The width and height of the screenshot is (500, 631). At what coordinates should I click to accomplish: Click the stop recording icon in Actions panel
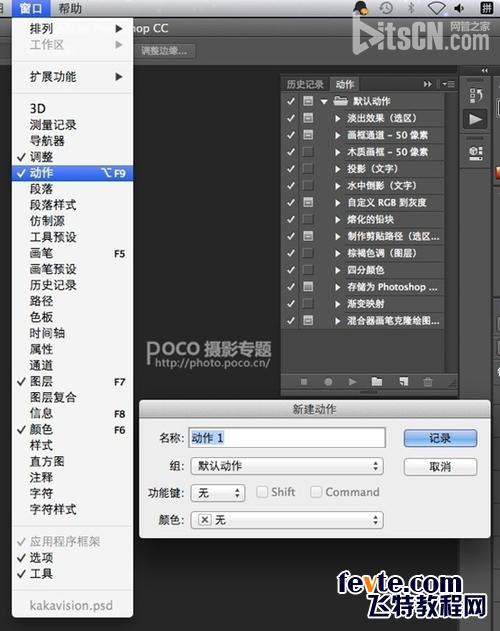coord(304,381)
